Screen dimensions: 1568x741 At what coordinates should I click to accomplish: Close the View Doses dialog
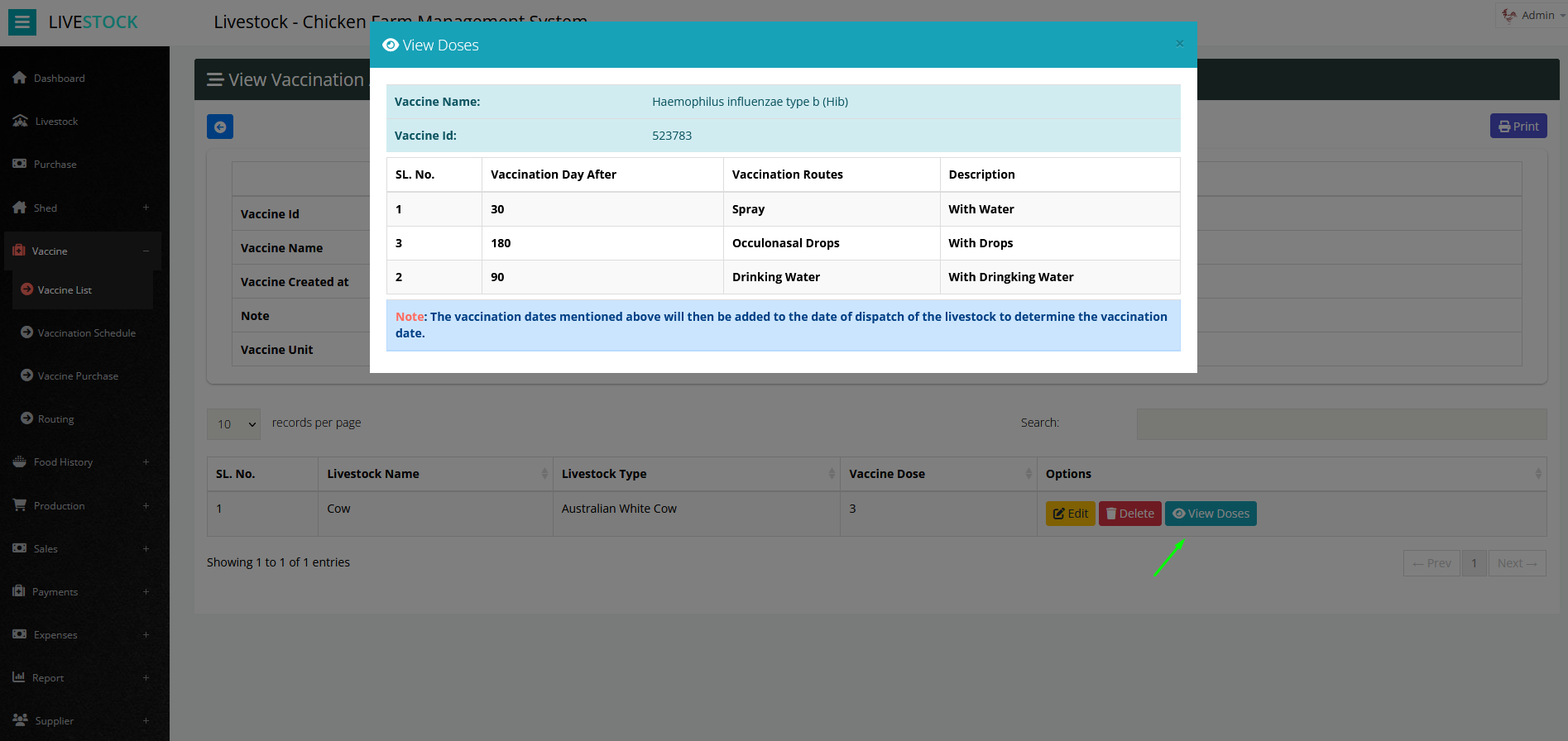pos(1179,44)
